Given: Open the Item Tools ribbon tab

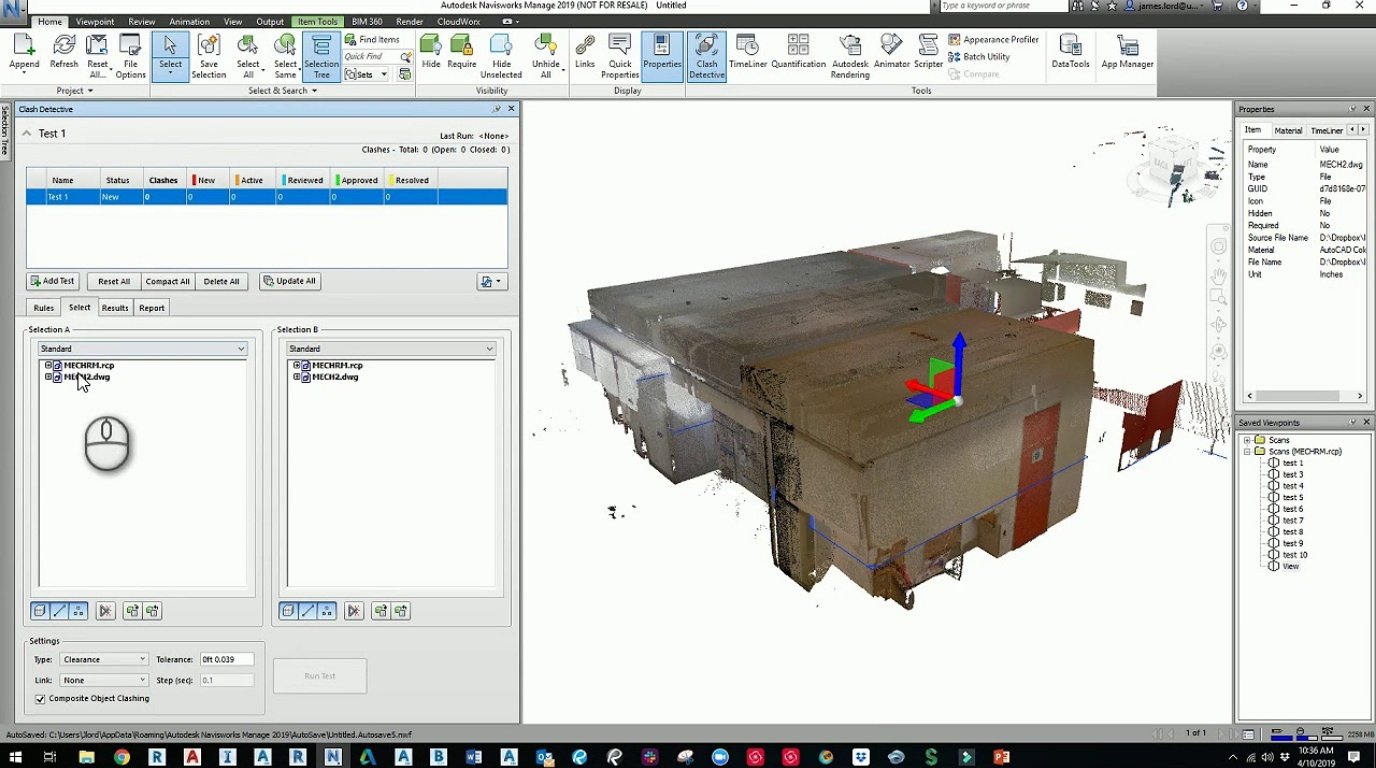Looking at the screenshot, I should (318, 21).
